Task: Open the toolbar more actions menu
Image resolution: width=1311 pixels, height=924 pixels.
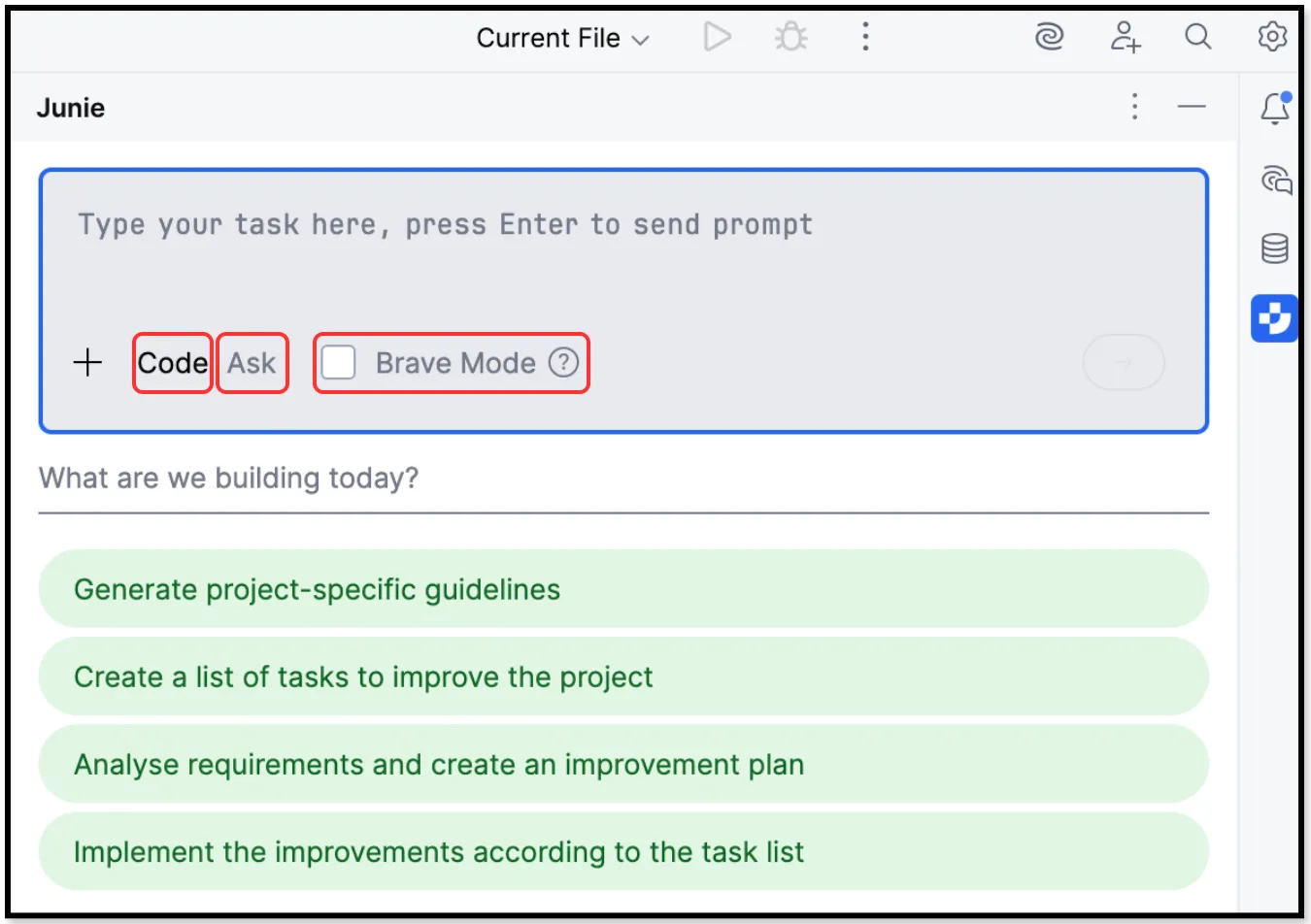Action: [x=865, y=37]
